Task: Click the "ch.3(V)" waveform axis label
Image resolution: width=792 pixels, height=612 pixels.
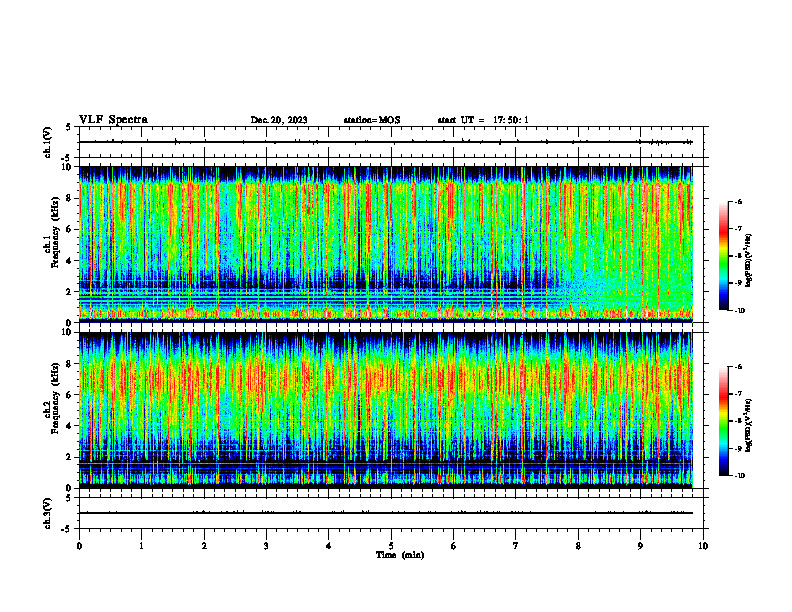Action: click(47, 513)
